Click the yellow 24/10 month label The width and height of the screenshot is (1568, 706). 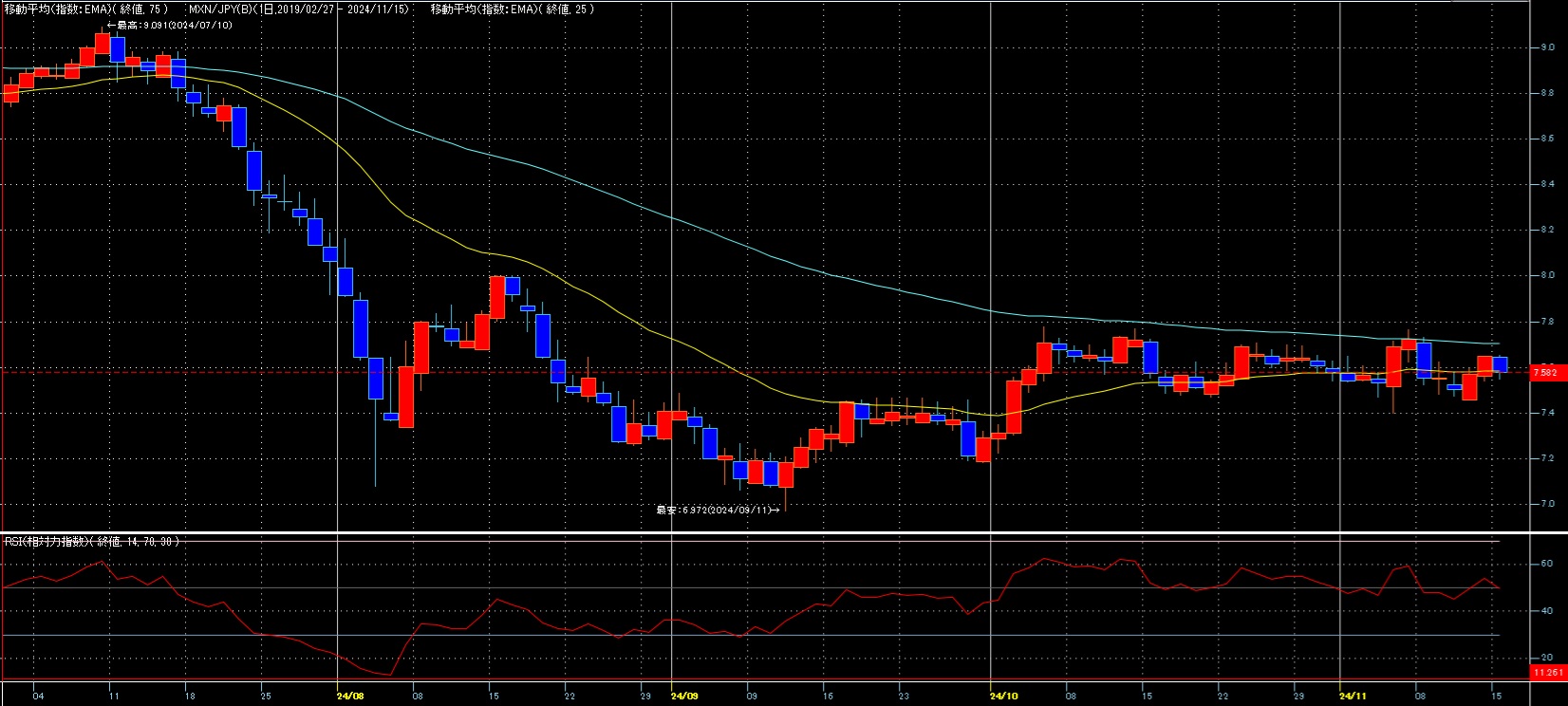[x=1004, y=696]
